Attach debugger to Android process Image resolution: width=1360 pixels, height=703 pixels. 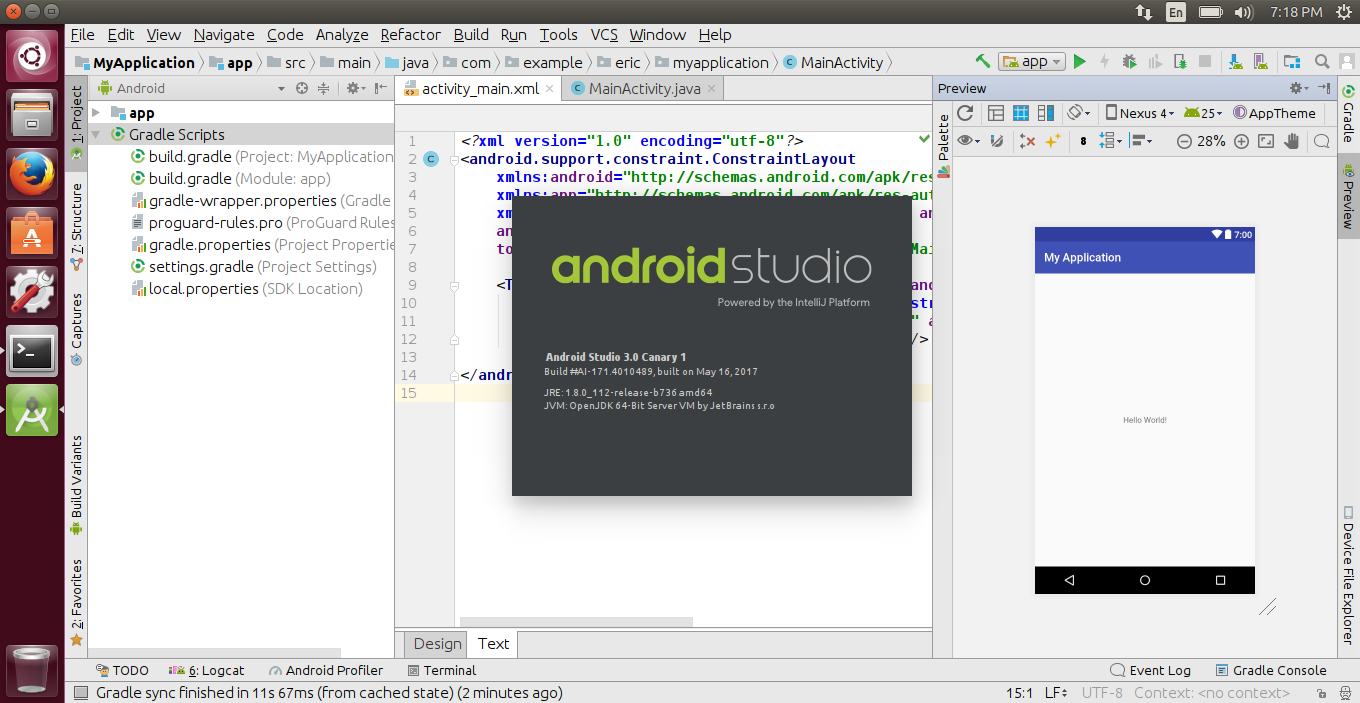coord(1180,62)
